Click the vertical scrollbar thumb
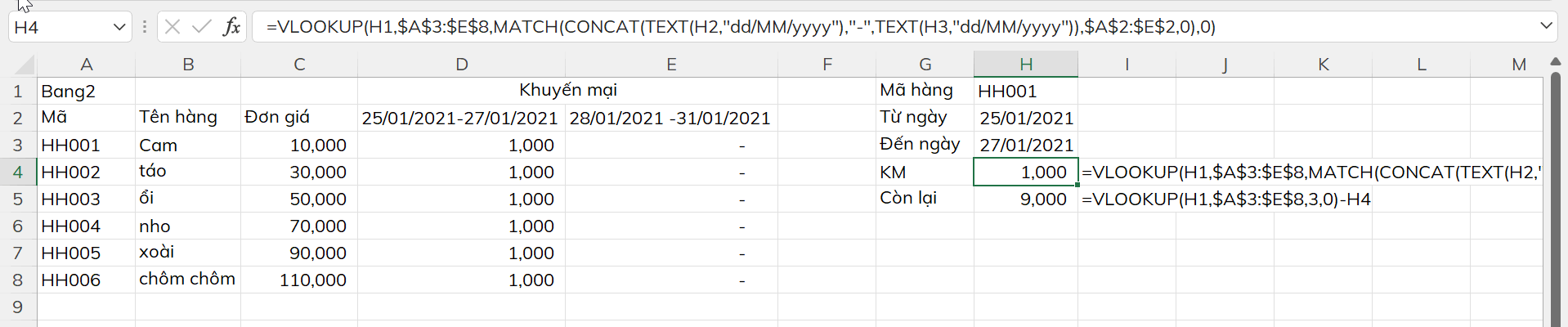 pos(1555,196)
